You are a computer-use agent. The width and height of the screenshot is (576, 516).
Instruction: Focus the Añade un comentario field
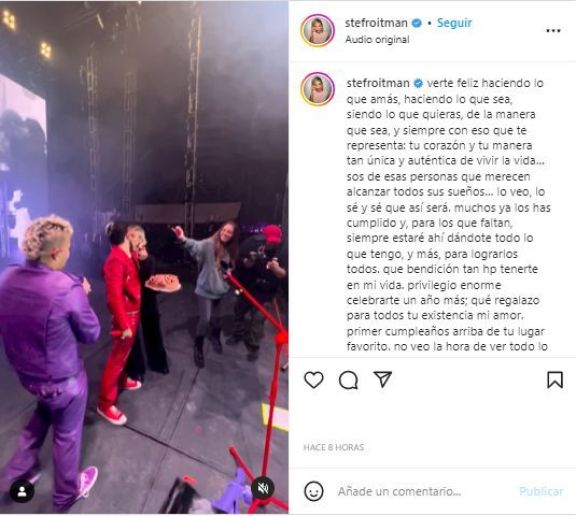click(x=399, y=491)
